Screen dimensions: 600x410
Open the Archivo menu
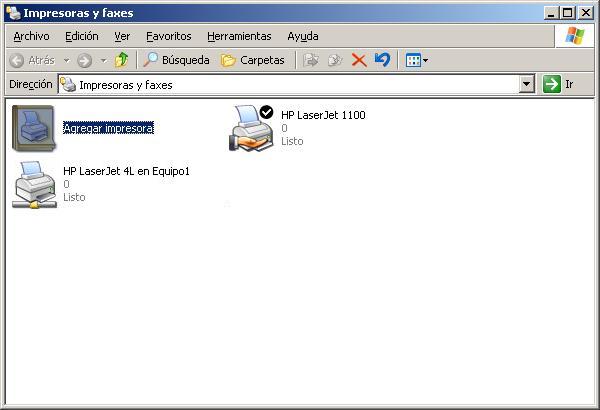pos(31,36)
